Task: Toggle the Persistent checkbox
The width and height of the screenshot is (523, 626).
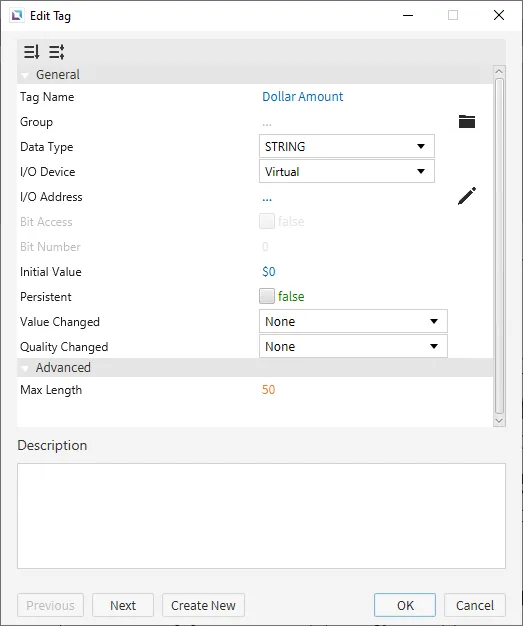Action: tap(267, 296)
